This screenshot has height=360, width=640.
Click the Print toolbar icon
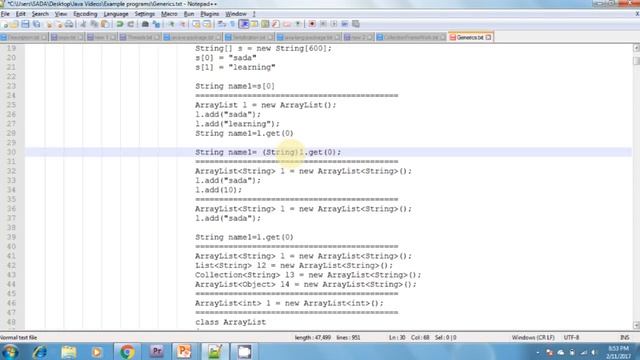[69, 24]
